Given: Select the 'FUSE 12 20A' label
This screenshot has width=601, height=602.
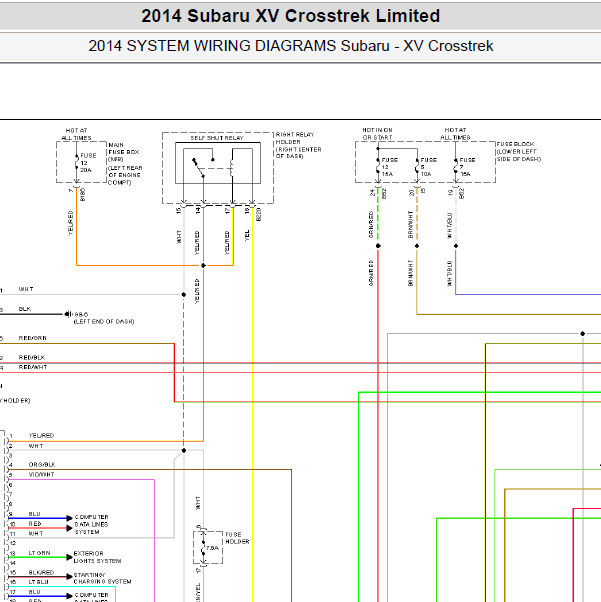Looking at the screenshot, I should [88, 163].
